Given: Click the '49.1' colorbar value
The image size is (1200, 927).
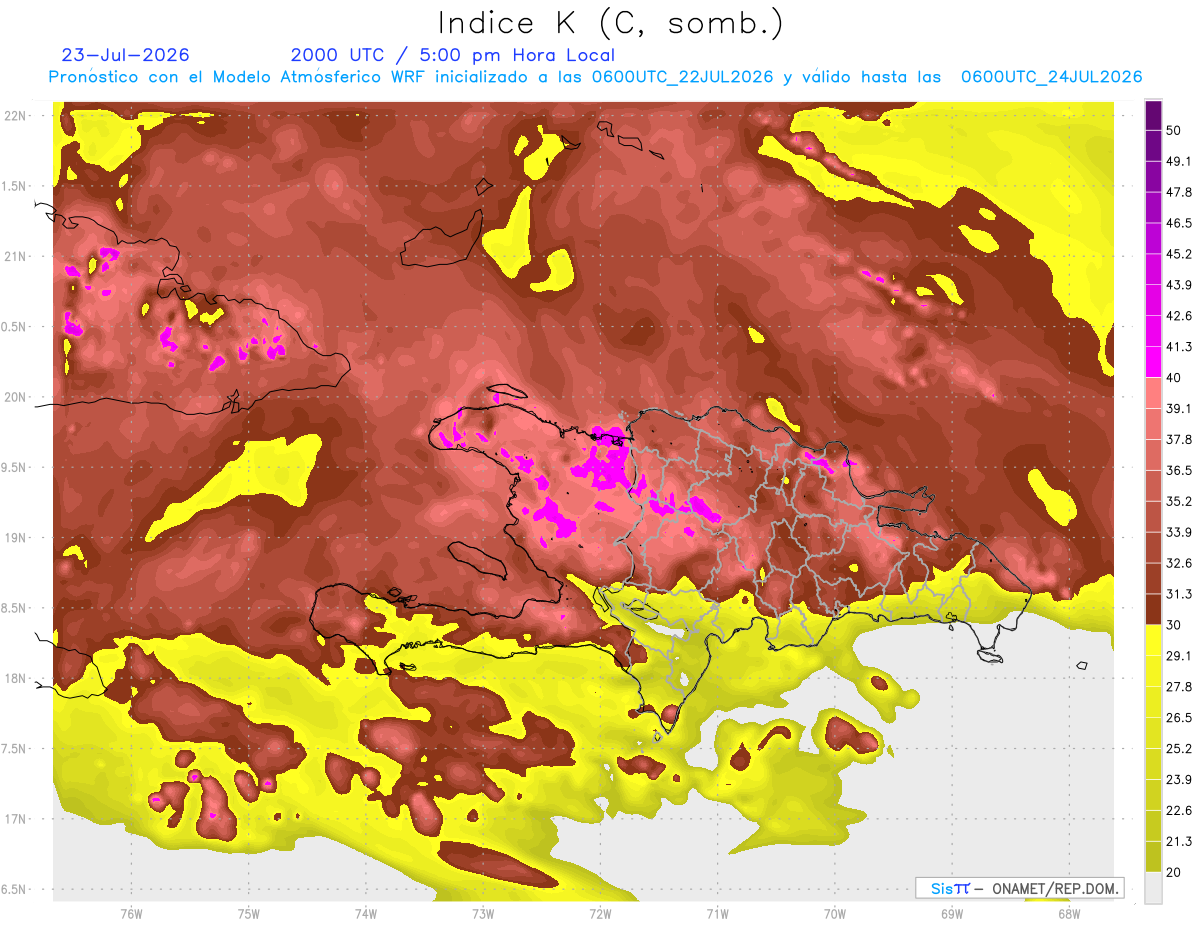Looking at the screenshot, I should click(x=1179, y=161).
